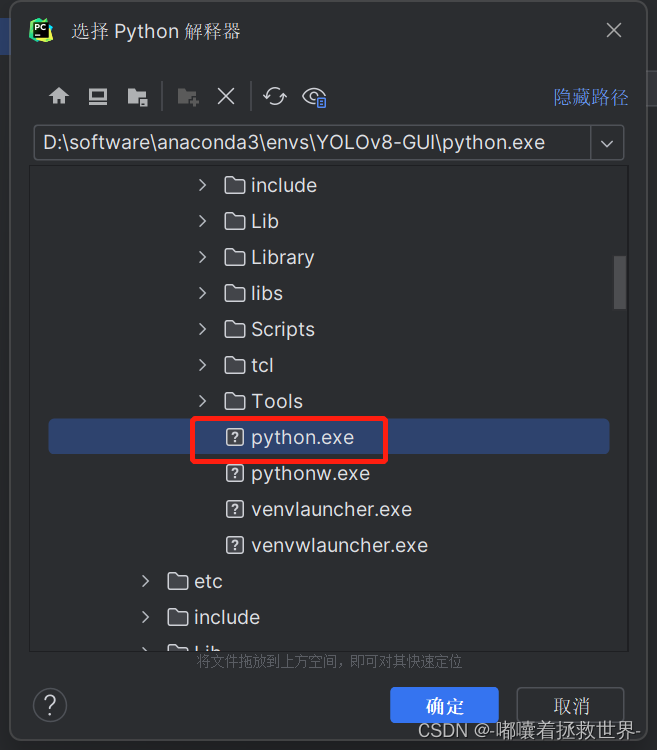
Task: Select the Scripts folder row
Action: (329, 329)
